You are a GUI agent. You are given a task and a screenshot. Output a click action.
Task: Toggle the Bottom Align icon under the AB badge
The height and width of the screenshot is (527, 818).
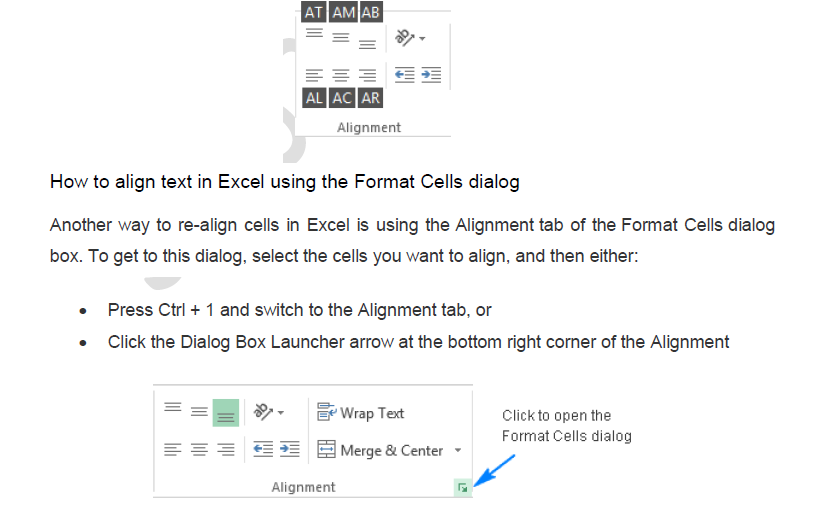368,42
